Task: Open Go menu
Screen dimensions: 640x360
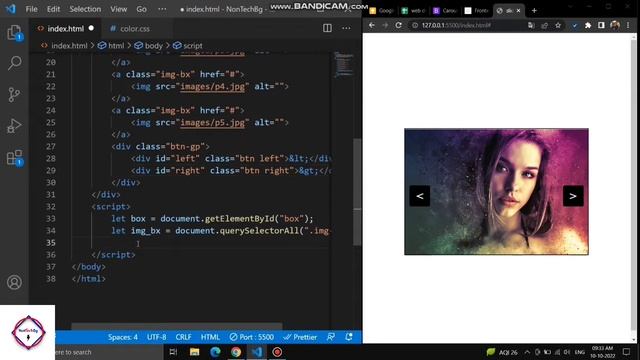Action: pyautogui.click(x=141, y=9)
